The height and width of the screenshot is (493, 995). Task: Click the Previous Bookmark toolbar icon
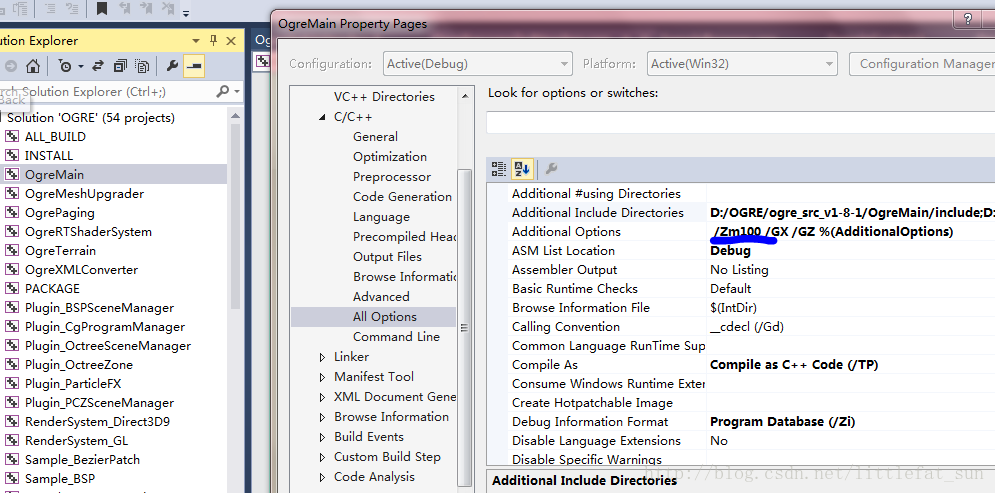124,8
